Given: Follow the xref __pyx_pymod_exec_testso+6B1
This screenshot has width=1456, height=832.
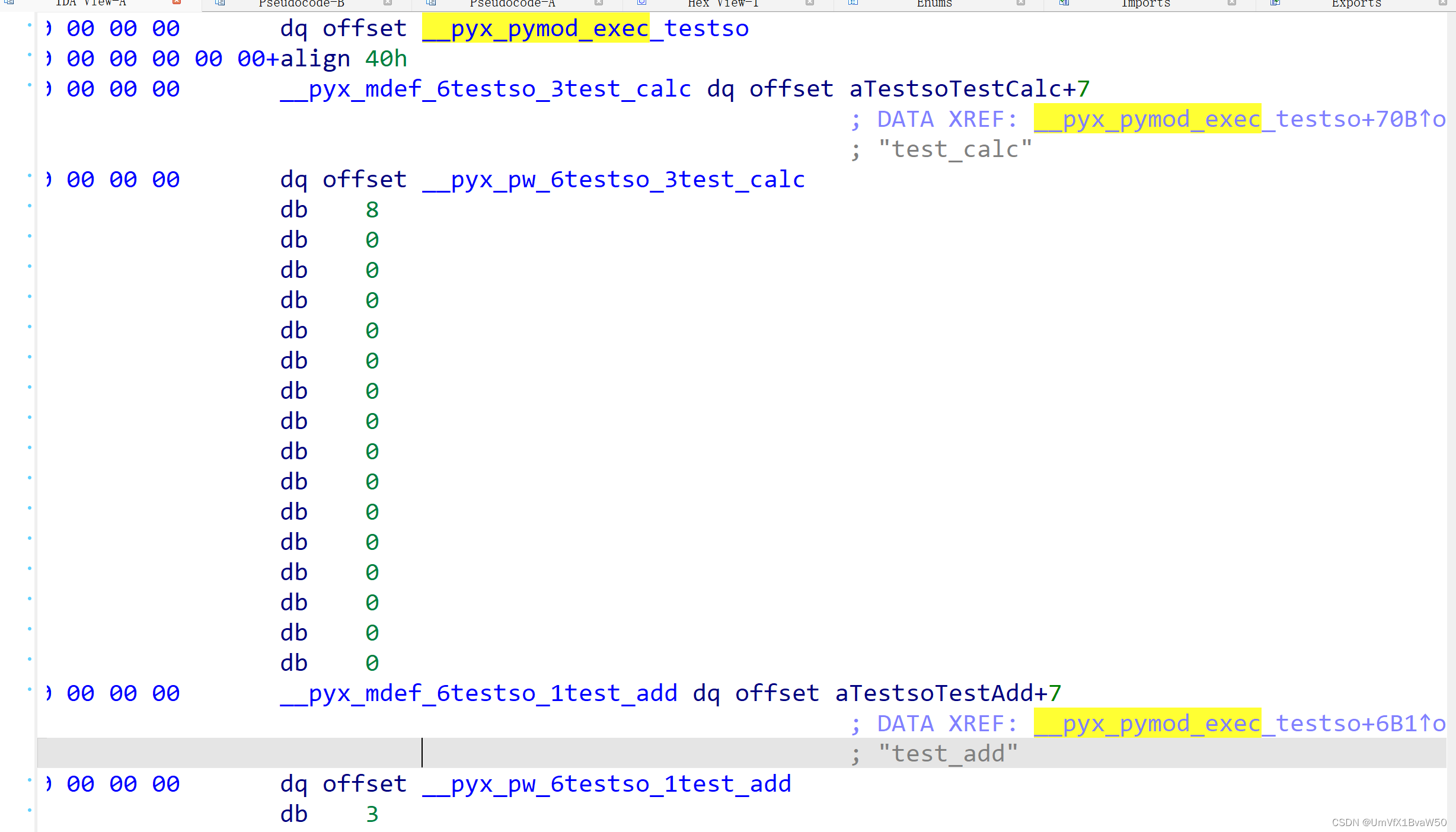Looking at the screenshot, I should click(x=1232, y=724).
